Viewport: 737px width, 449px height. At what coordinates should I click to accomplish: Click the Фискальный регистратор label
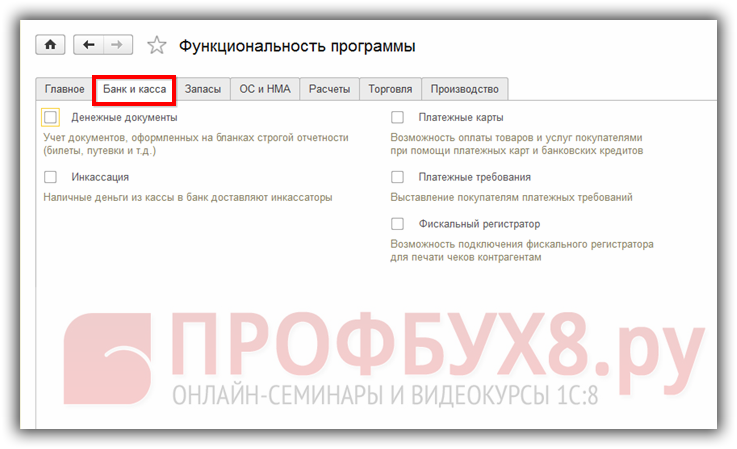[x=479, y=224]
